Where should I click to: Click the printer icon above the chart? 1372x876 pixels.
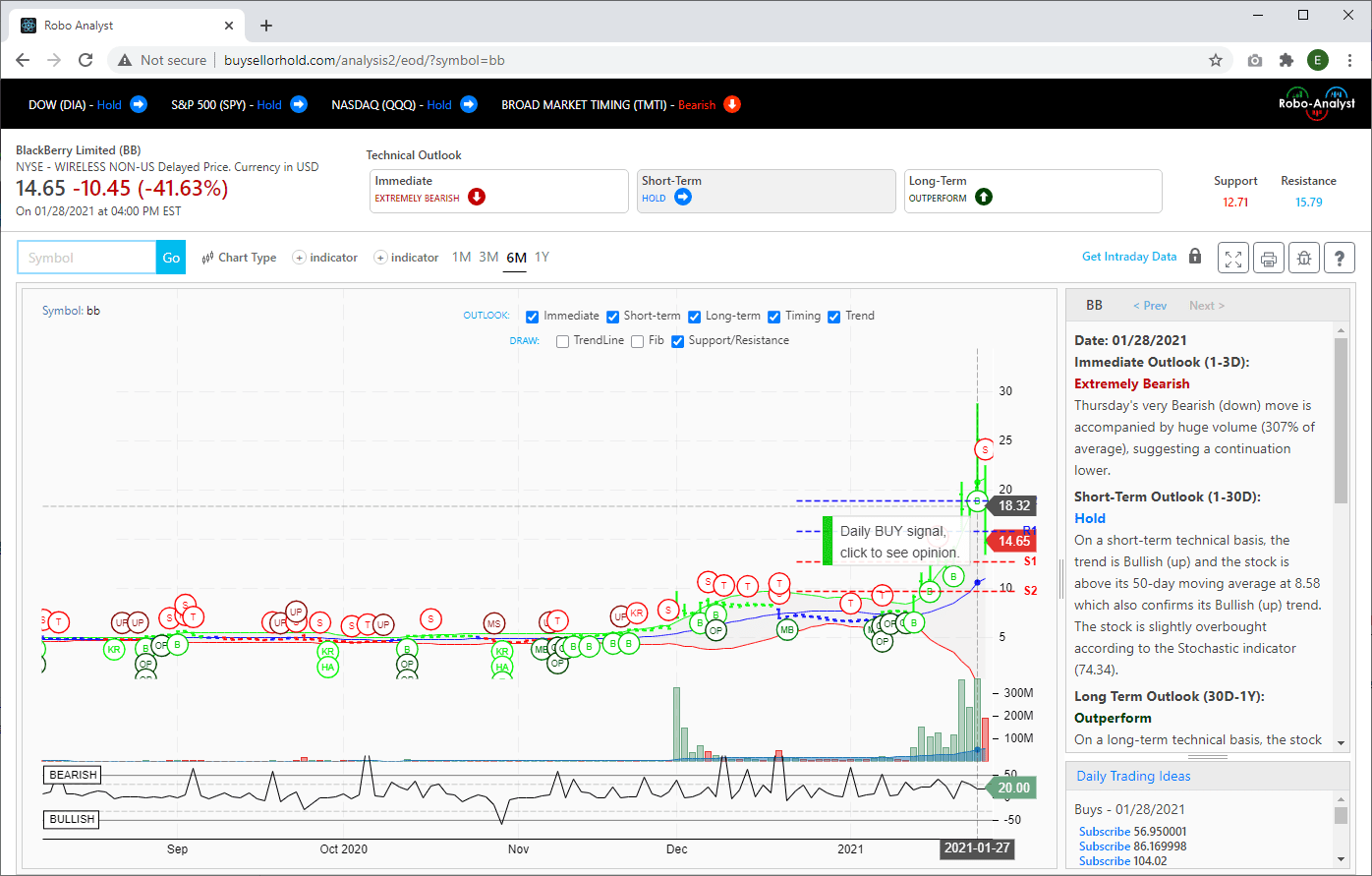1269,258
